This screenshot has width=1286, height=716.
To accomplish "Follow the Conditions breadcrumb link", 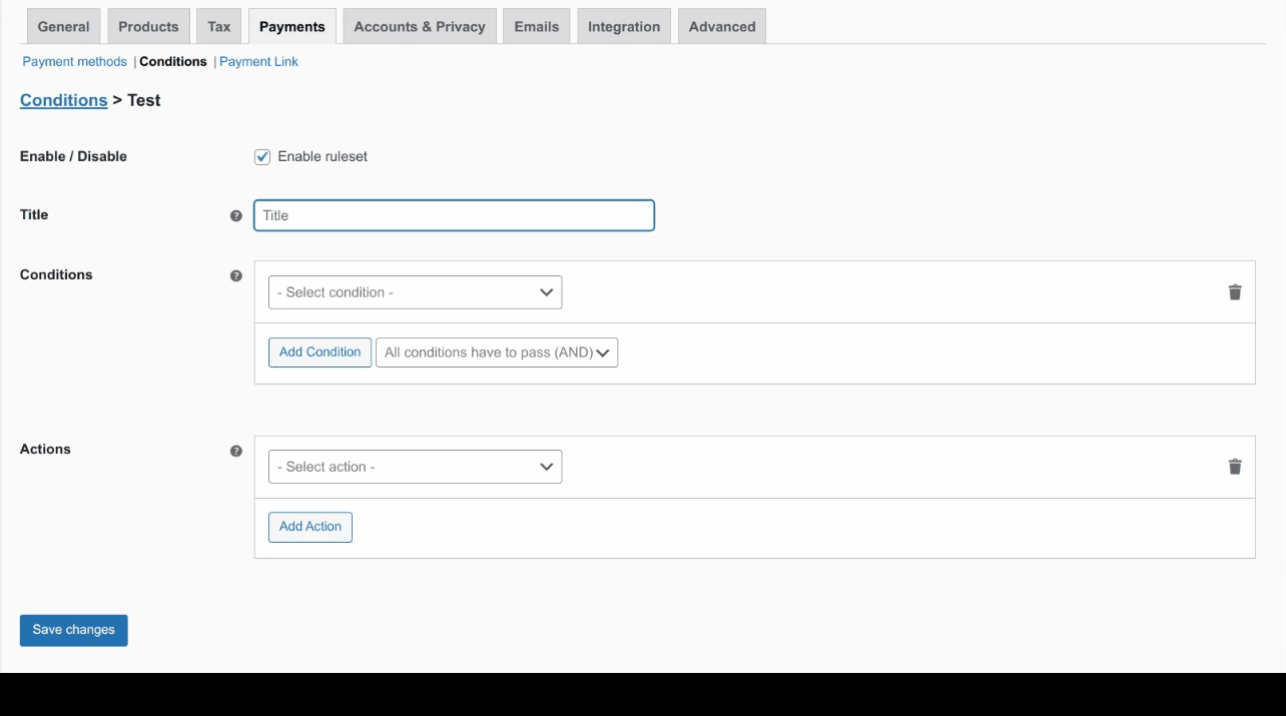I will point(63,100).
